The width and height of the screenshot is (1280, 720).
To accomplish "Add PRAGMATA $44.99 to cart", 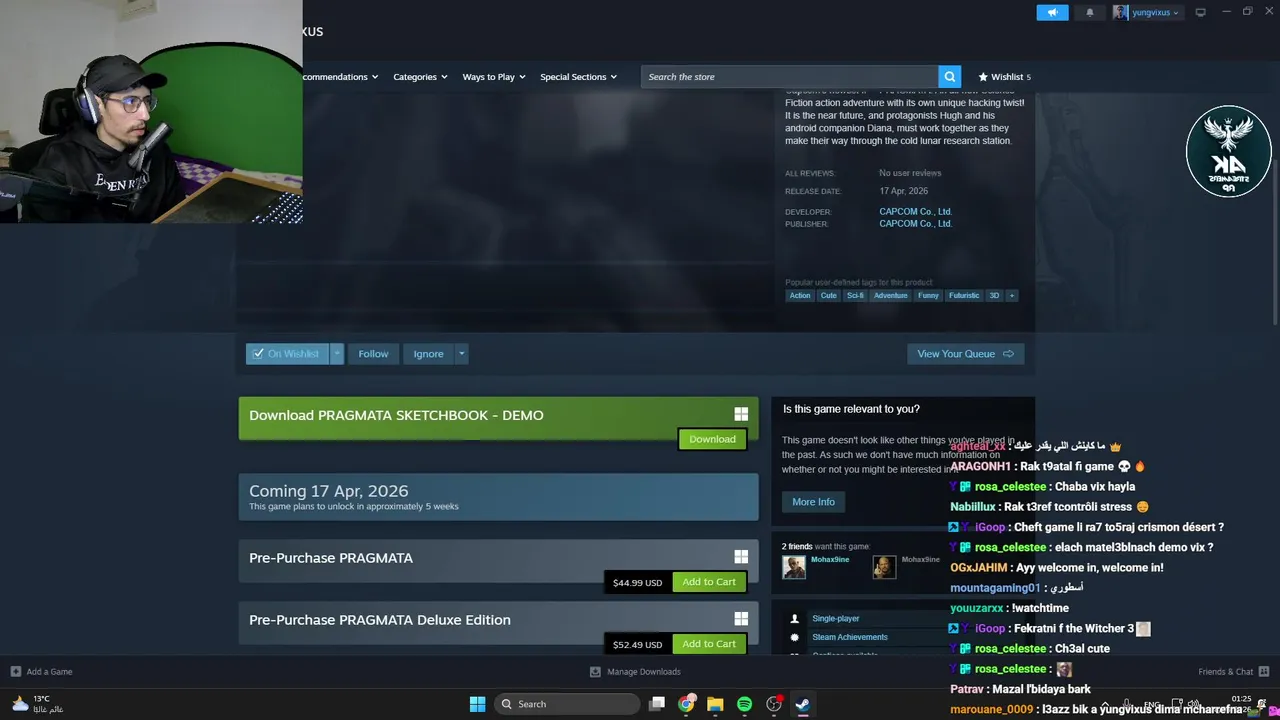I will (x=709, y=582).
